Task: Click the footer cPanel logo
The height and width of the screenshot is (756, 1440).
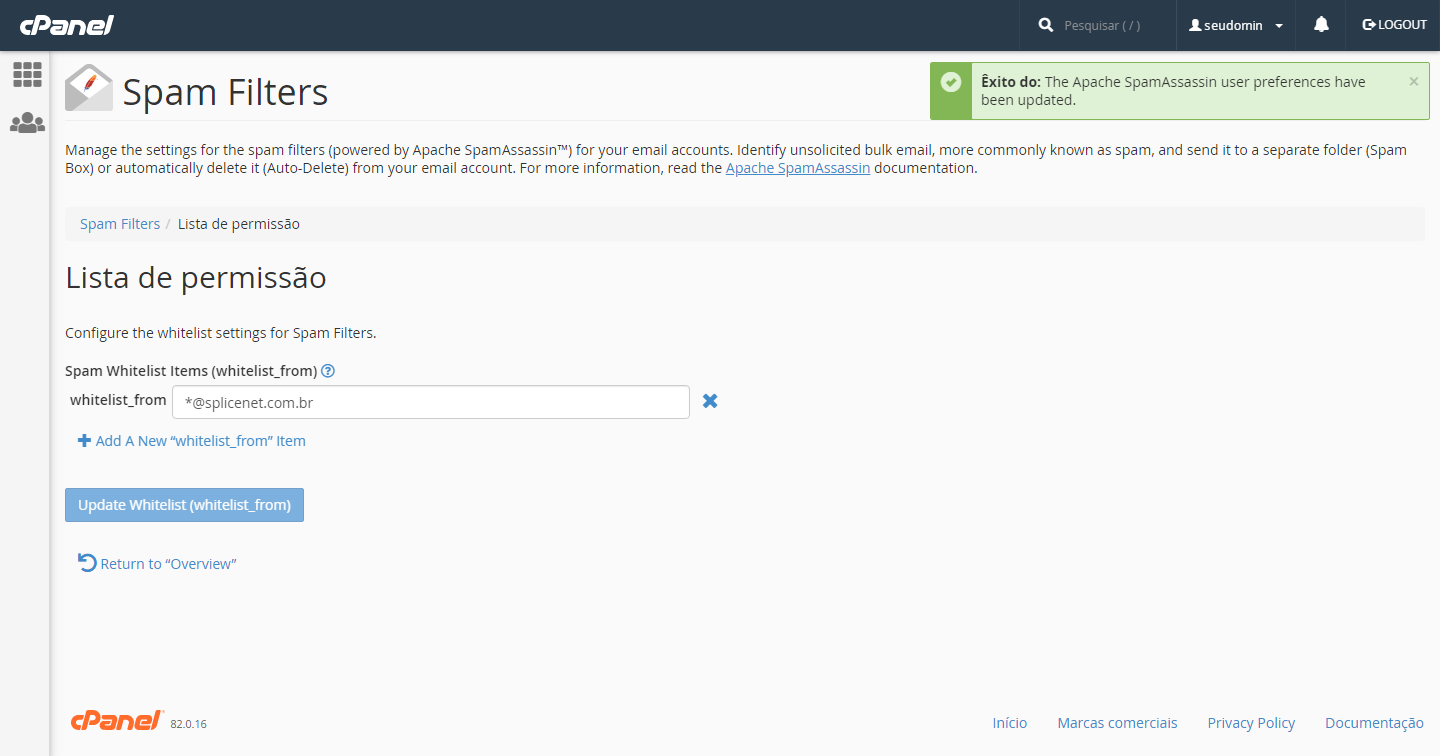Action: (117, 720)
